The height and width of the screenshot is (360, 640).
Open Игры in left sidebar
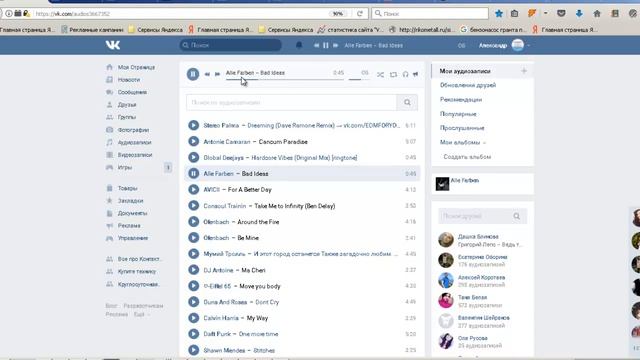pos(125,167)
